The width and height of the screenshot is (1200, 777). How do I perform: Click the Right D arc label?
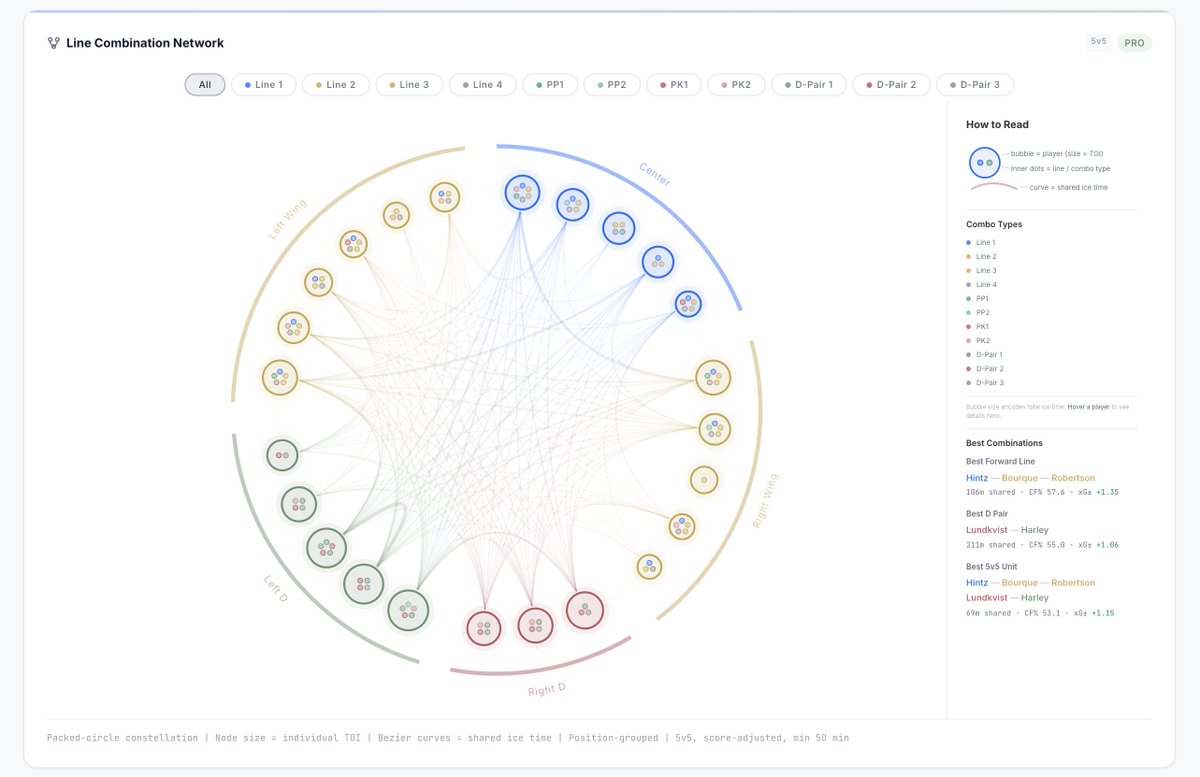click(546, 690)
